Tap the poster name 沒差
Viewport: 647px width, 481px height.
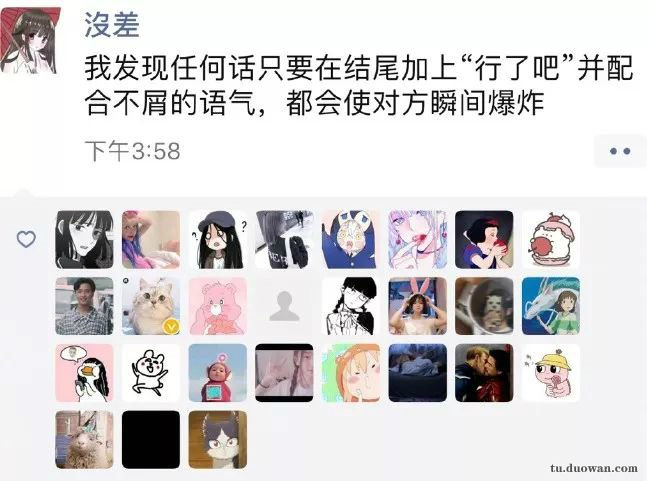point(112,25)
